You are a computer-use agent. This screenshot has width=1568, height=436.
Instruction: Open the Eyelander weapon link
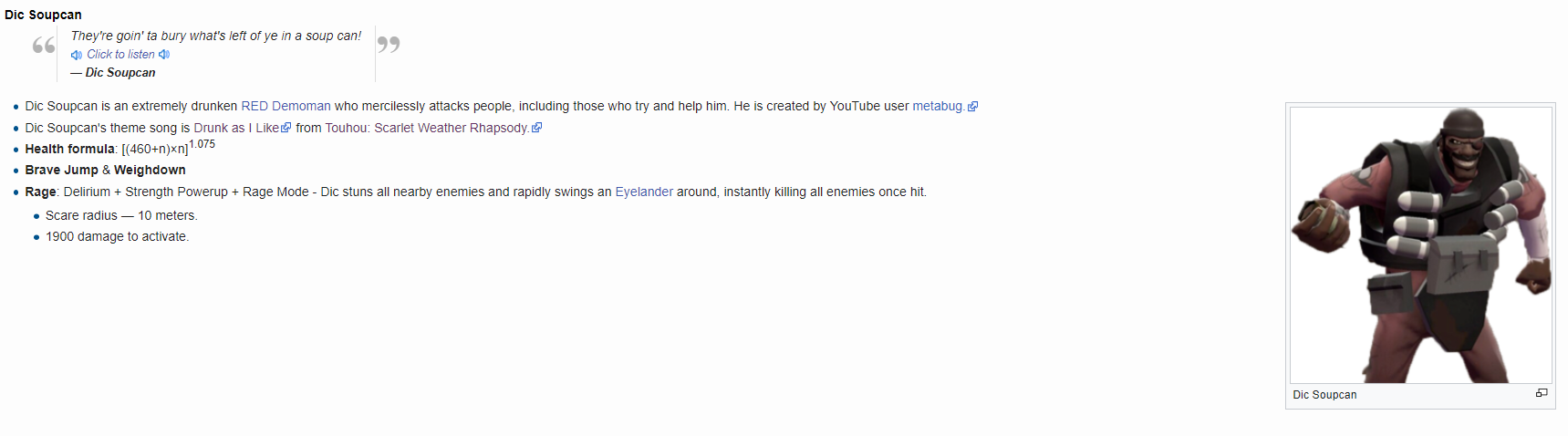(x=644, y=192)
